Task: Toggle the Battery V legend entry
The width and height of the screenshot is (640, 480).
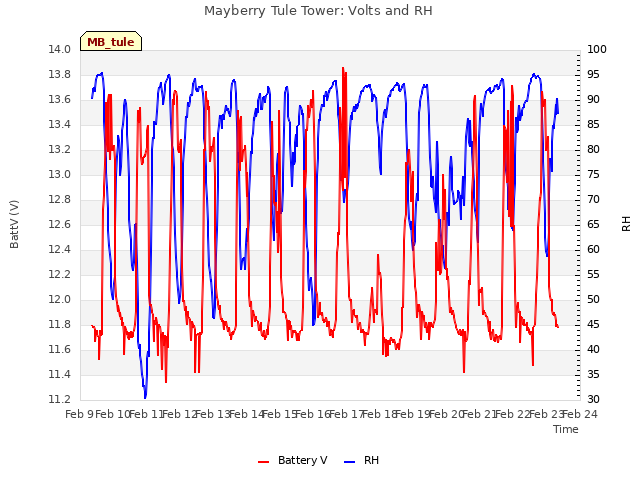Action: 292,460
